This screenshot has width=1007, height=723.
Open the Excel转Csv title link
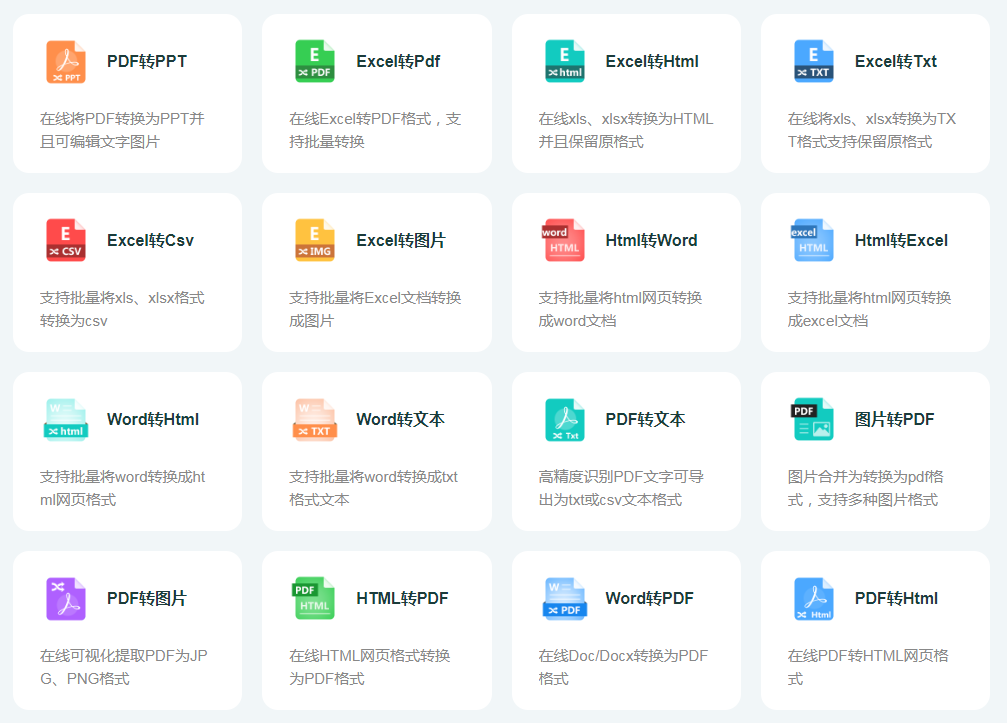[150, 241]
